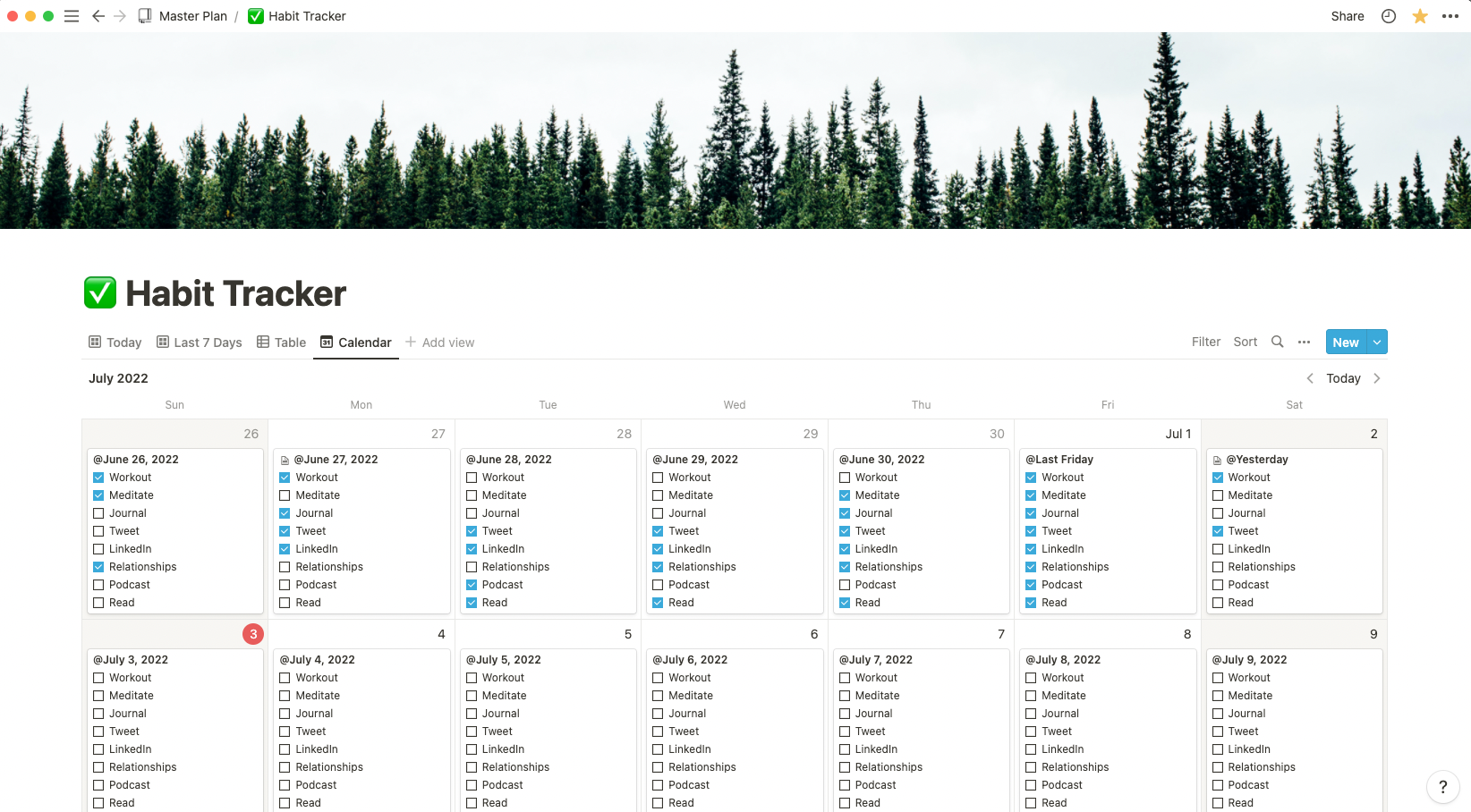Jump to Today in calendar

pos(1343,378)
